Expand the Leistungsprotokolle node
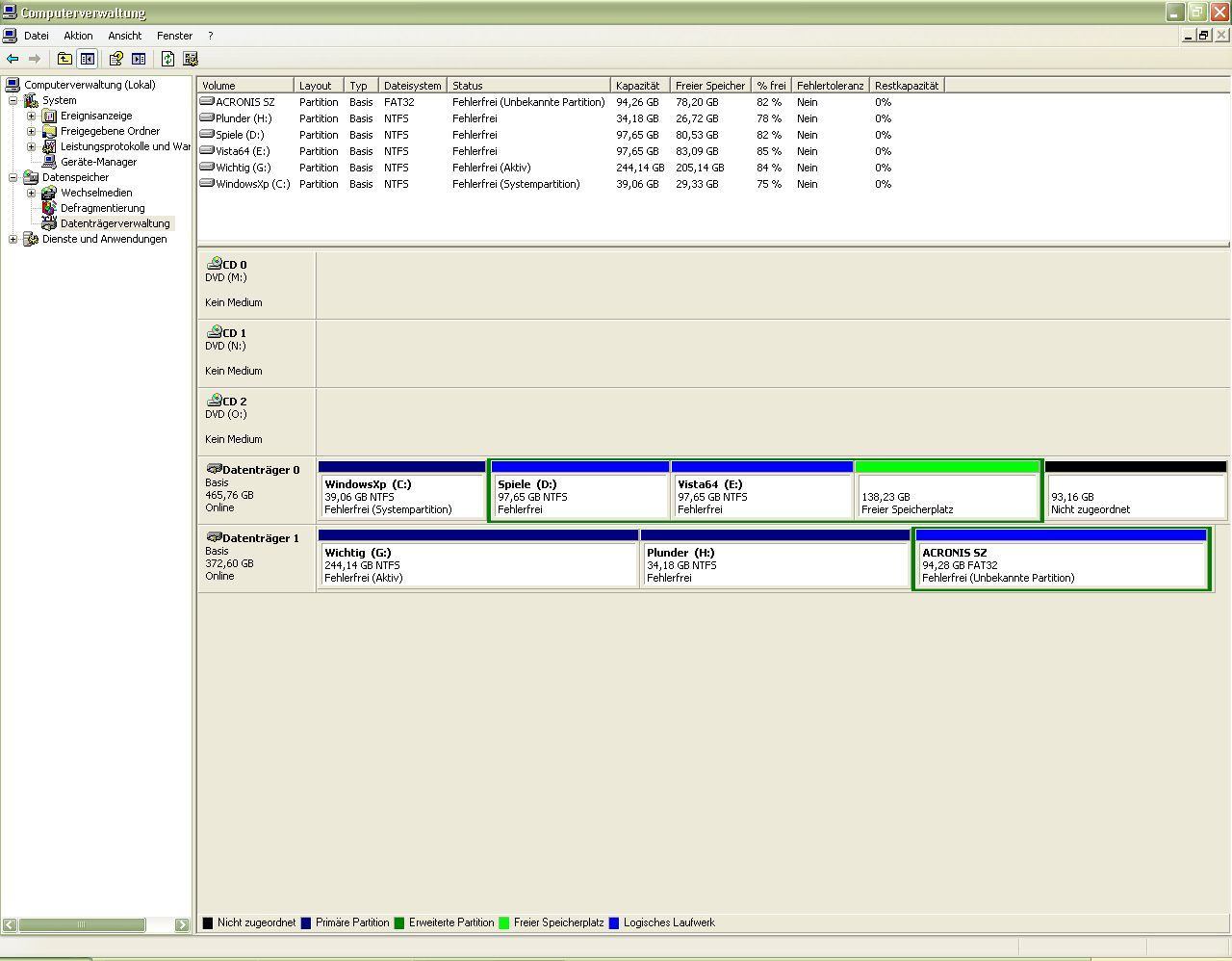This screenshot has height=961, width=1232. [x=31, y=146]
